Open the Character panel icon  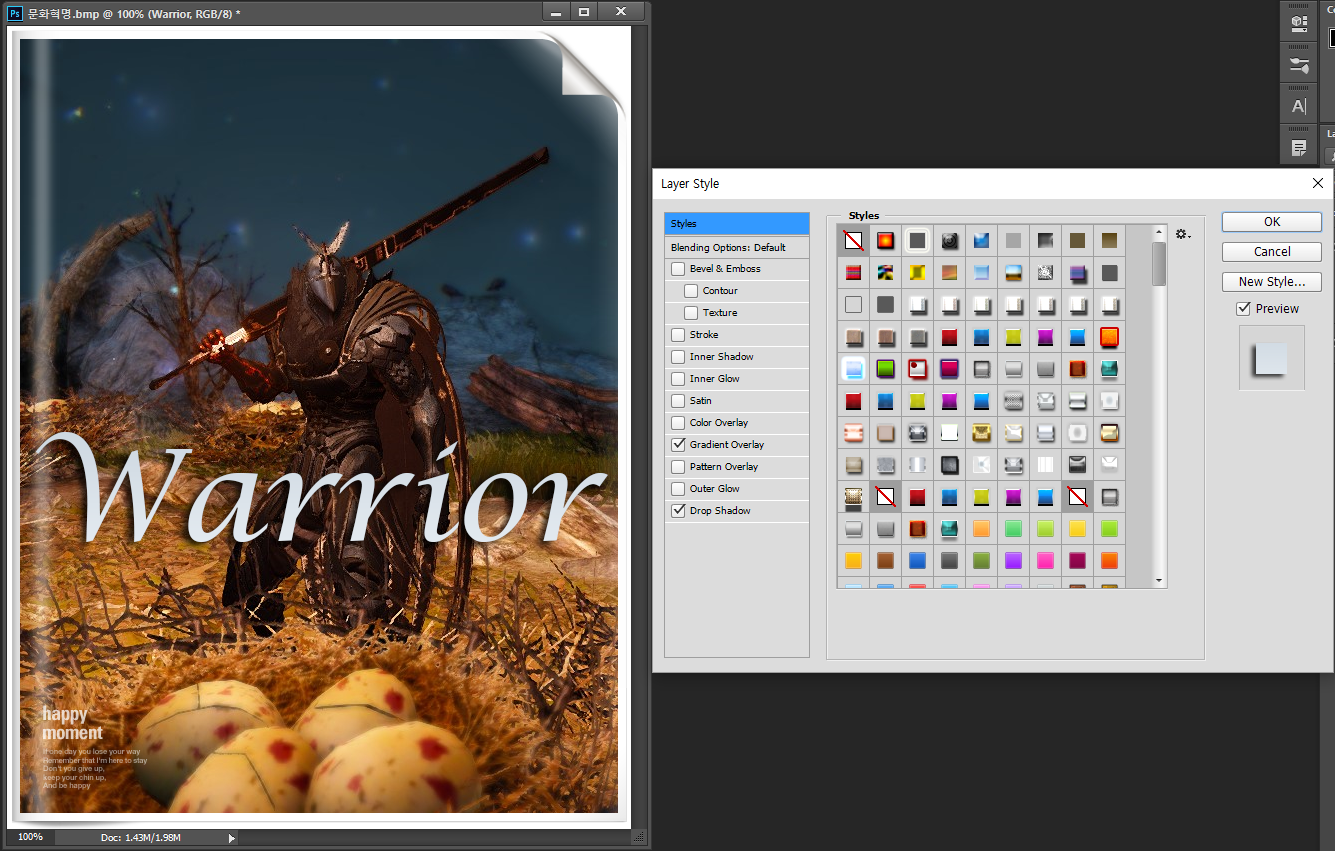tap(1299, 106)
